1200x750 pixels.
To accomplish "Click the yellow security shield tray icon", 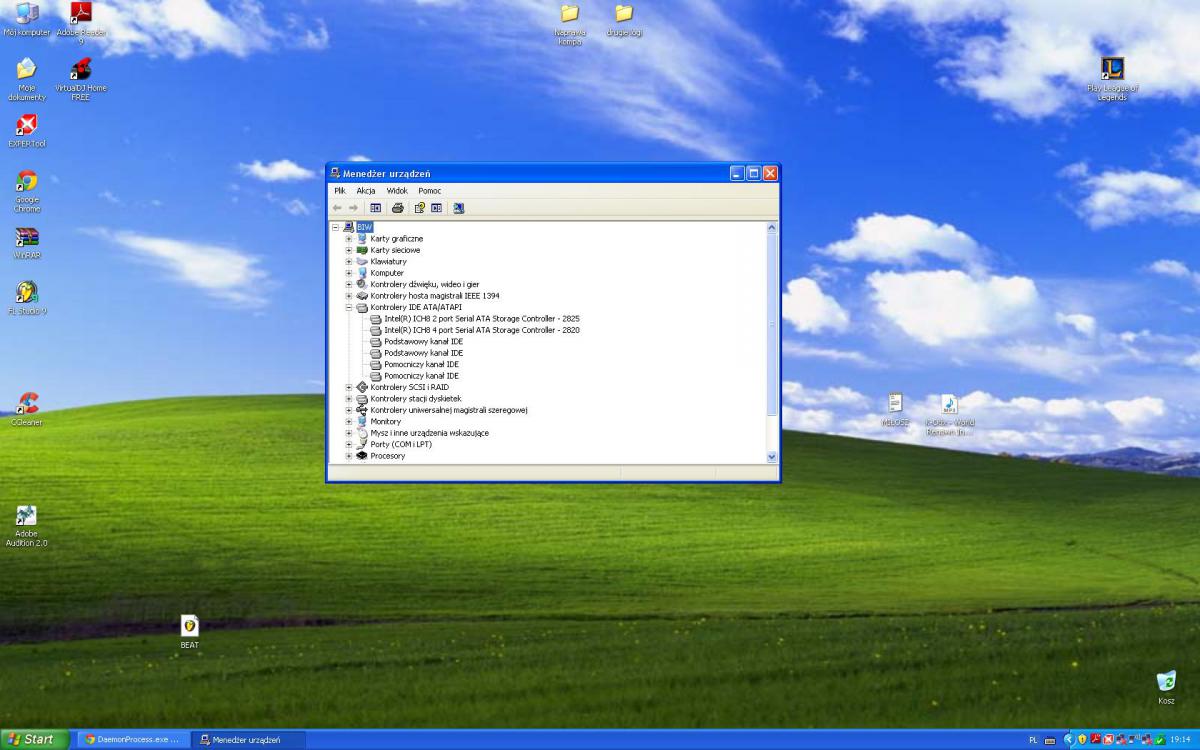I will point(1082,740).
